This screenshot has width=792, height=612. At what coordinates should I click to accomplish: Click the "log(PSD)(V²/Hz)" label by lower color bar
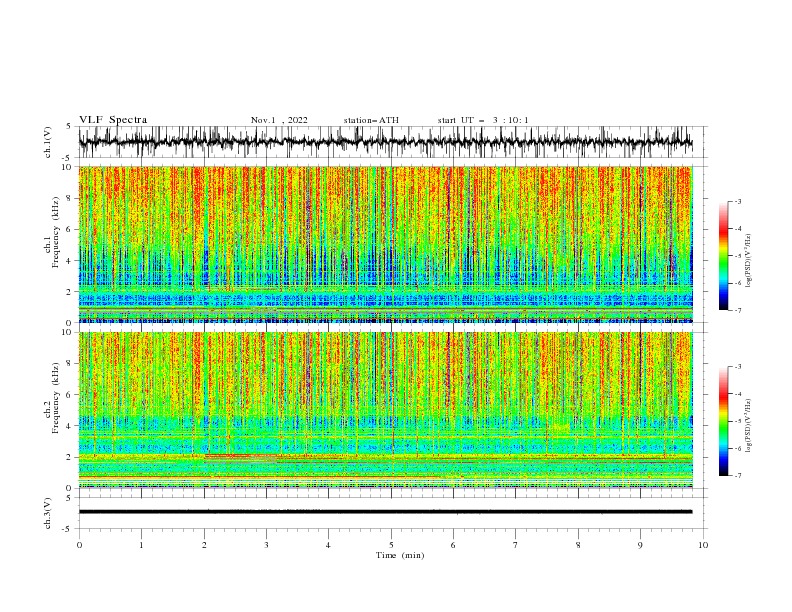coord(748,426)
